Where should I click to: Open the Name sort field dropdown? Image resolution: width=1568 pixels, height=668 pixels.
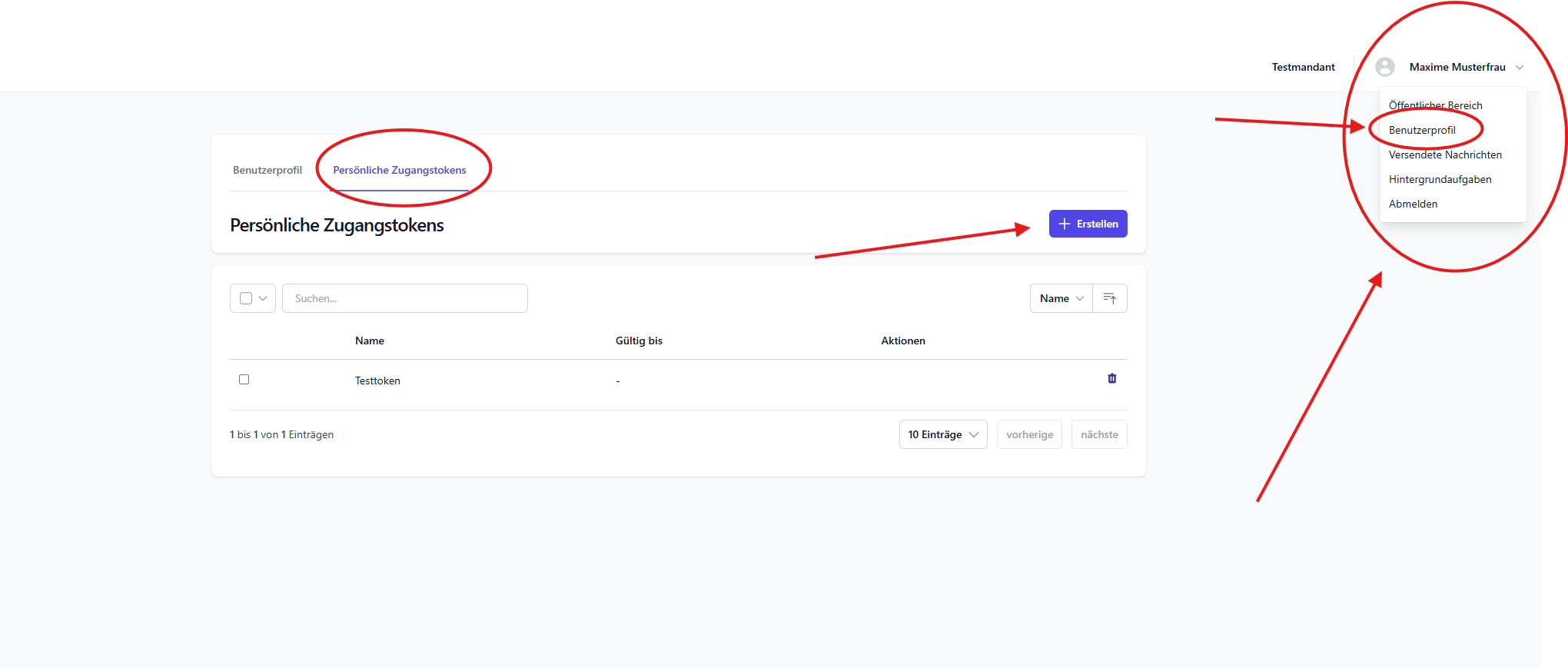pos(1061,298)
